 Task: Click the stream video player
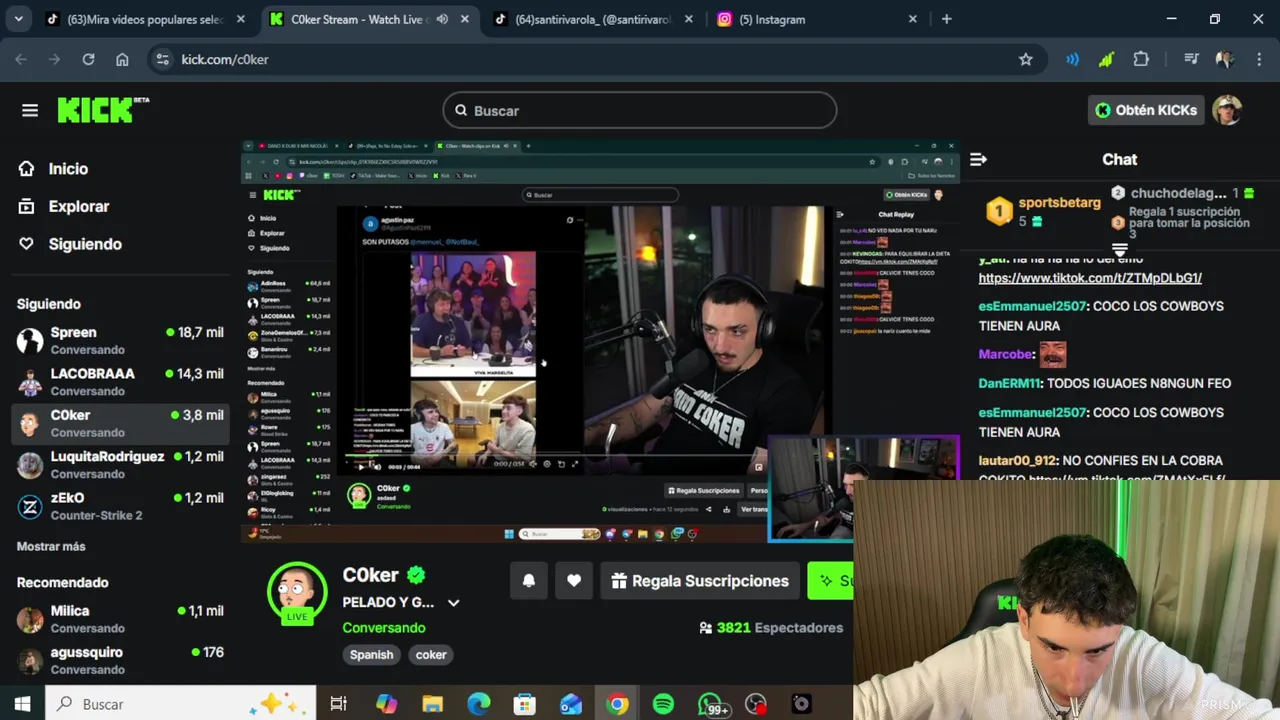[600, 340]
